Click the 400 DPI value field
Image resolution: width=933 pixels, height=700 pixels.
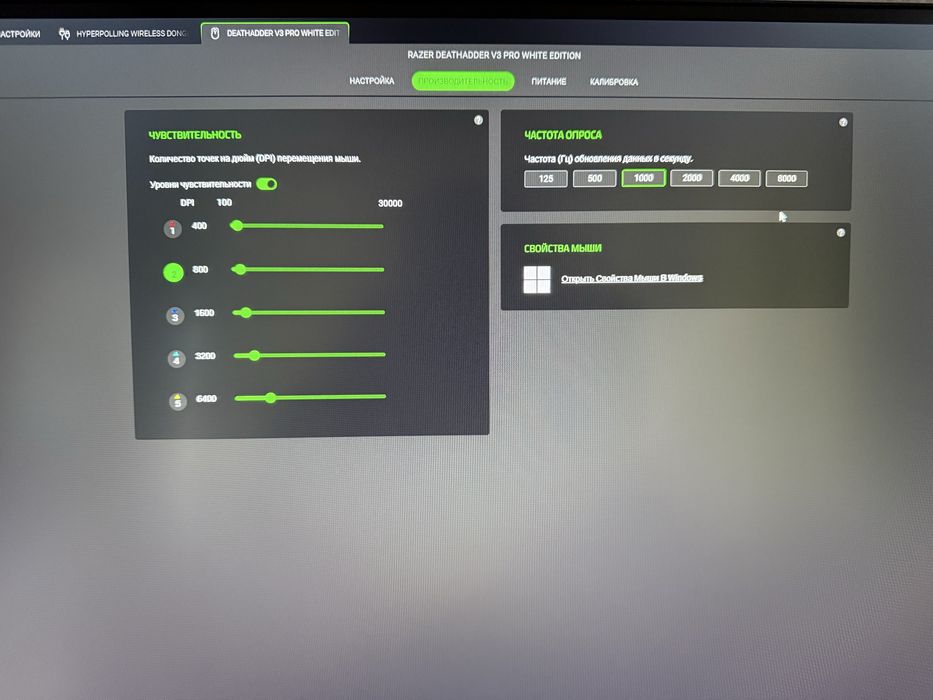coord(199,226)
